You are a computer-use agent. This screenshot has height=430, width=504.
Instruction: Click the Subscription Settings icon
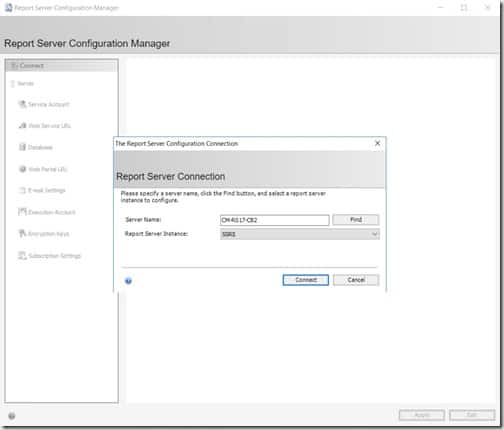tap(22, 256)
